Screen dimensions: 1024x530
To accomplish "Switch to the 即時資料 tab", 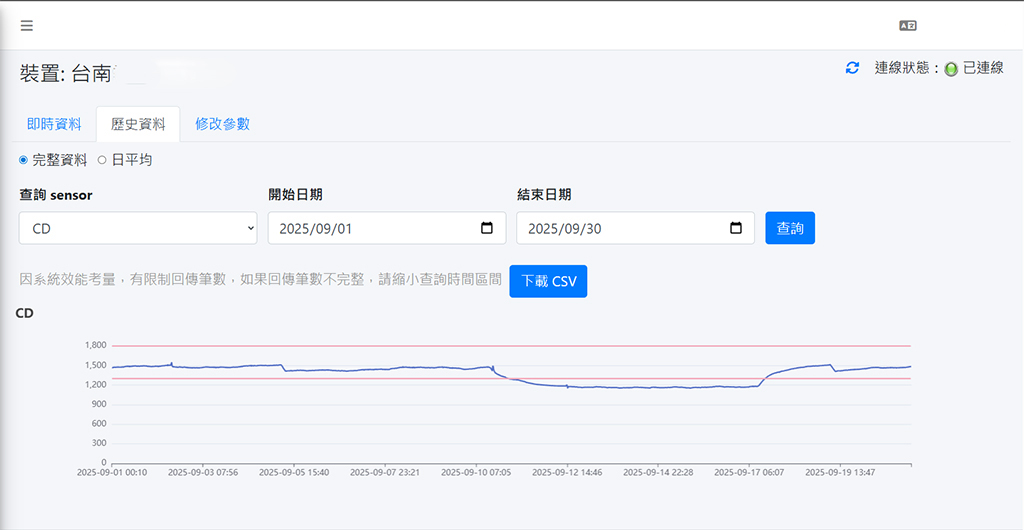I will (54, 124).
